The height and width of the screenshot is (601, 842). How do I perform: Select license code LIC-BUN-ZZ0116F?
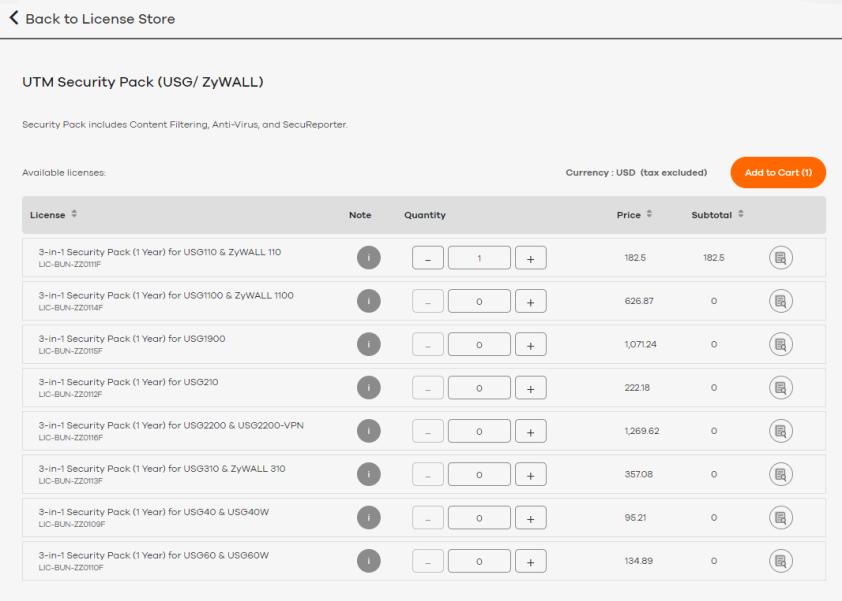(70, 438)
